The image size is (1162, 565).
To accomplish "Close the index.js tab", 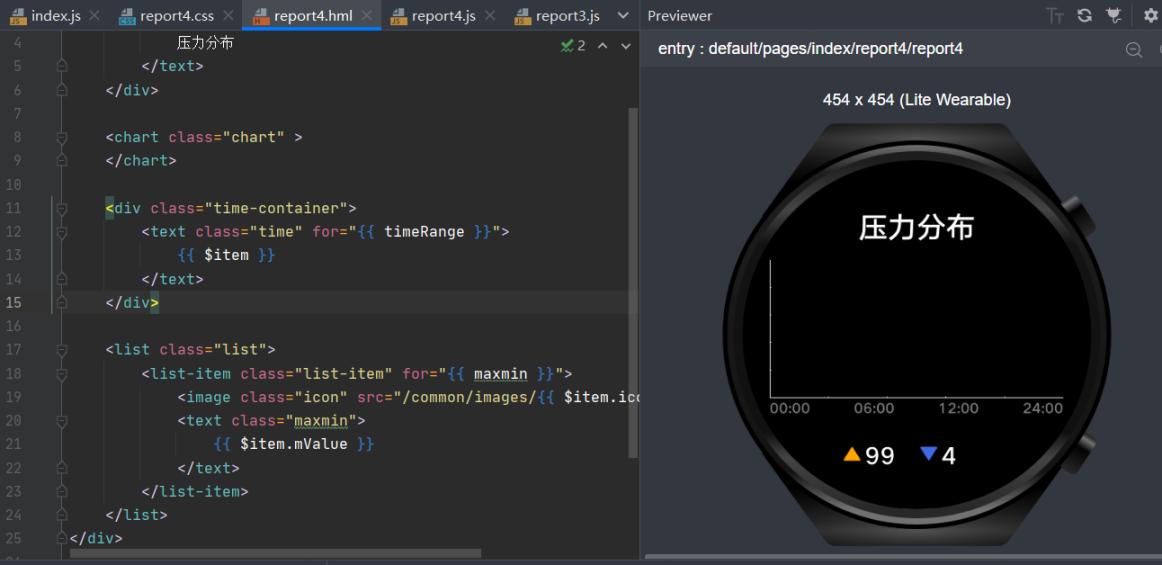I will click(94, 16).
